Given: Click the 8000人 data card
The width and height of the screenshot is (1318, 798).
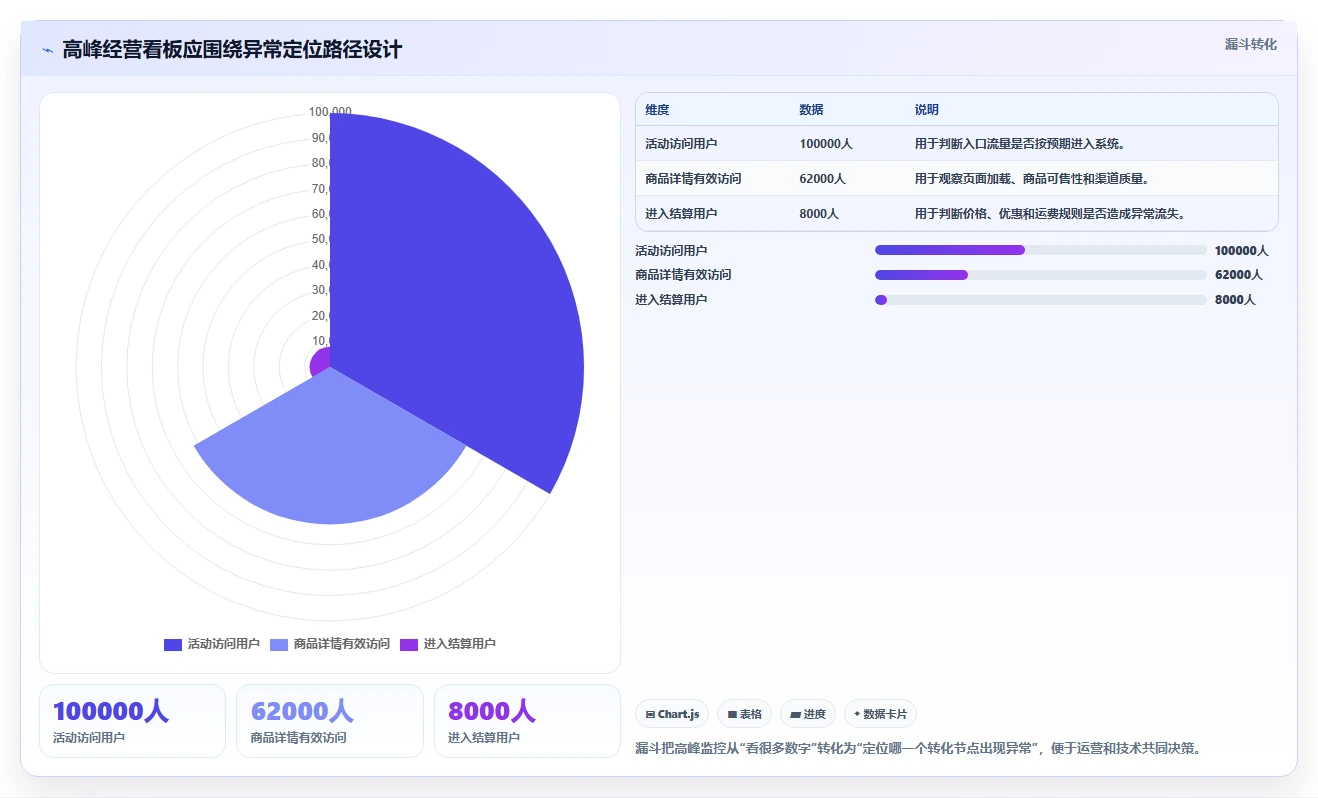Looking at the screenshot, I should (x=527, y=721).
